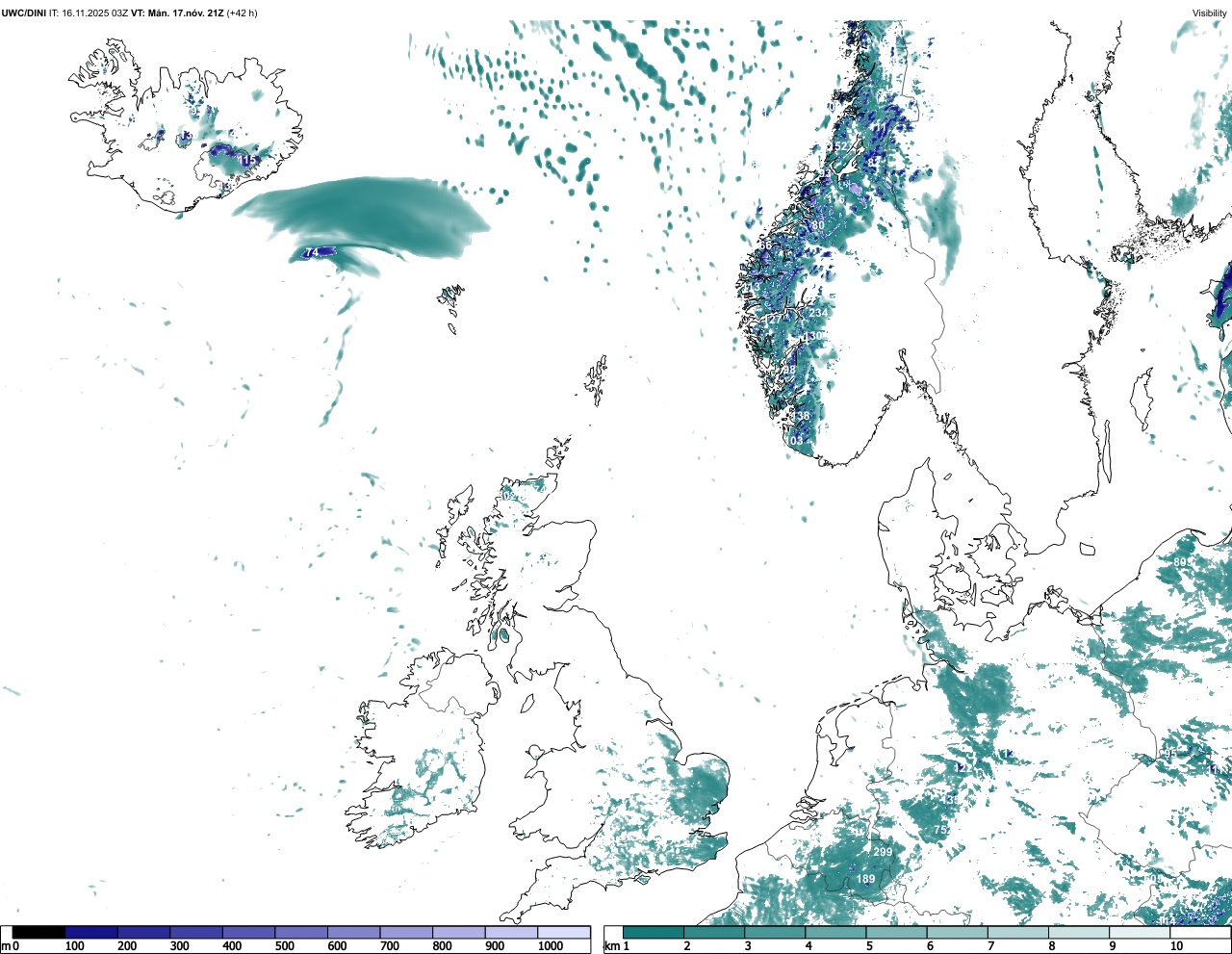Pick the 5–6 km legend swatch

pyautogui.click(x=897, y=932)
